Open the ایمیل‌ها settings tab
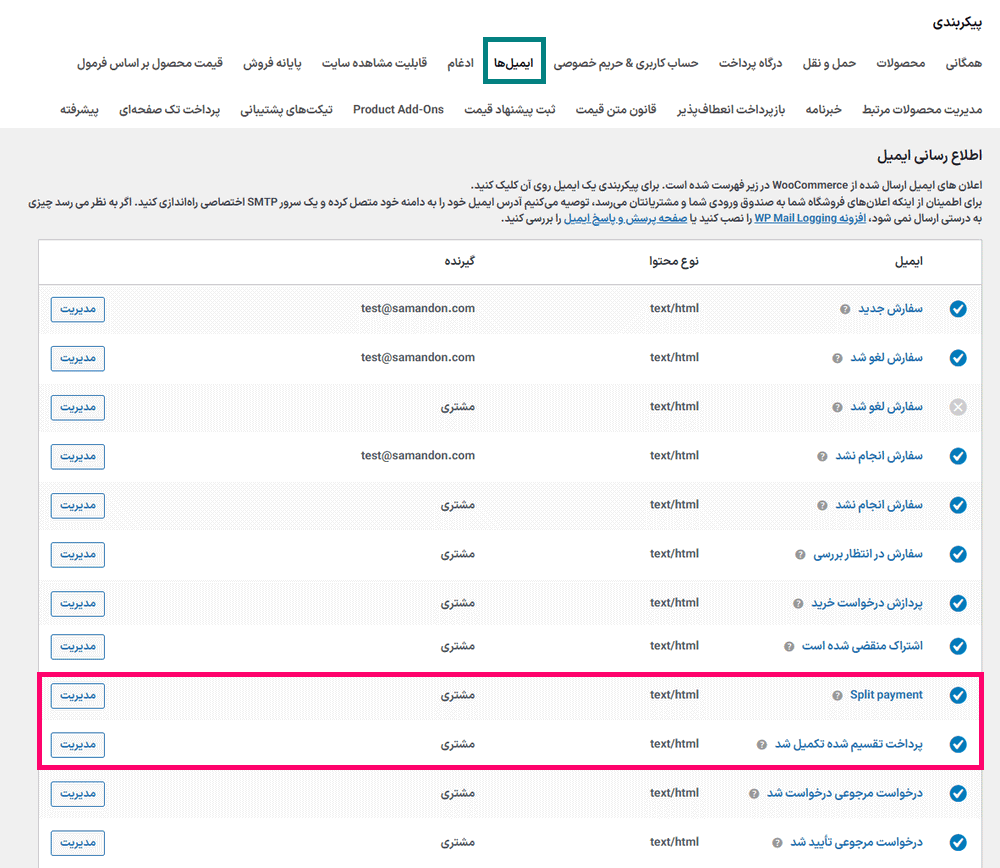 (513, 63)
